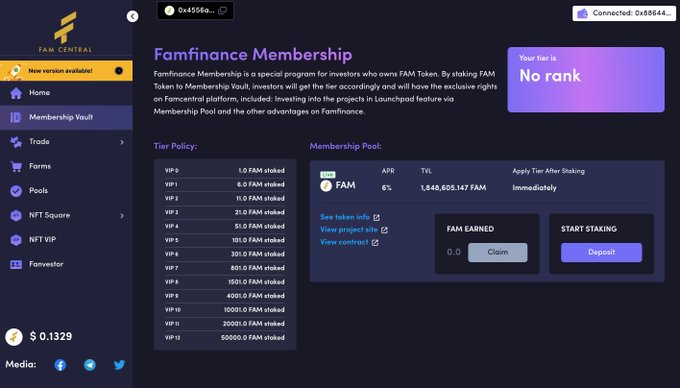
Task: Click the VIP 7 tier row
Action: point(225,268)
